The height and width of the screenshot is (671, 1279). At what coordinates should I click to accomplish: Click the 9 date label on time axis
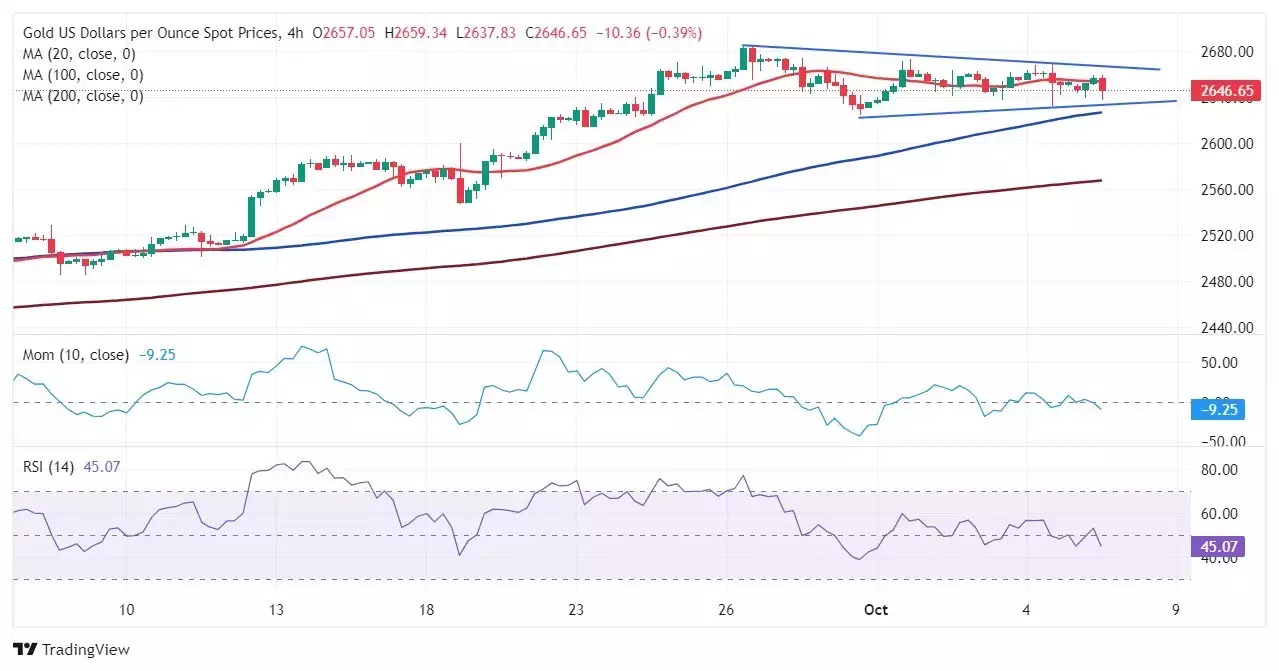1176,609
